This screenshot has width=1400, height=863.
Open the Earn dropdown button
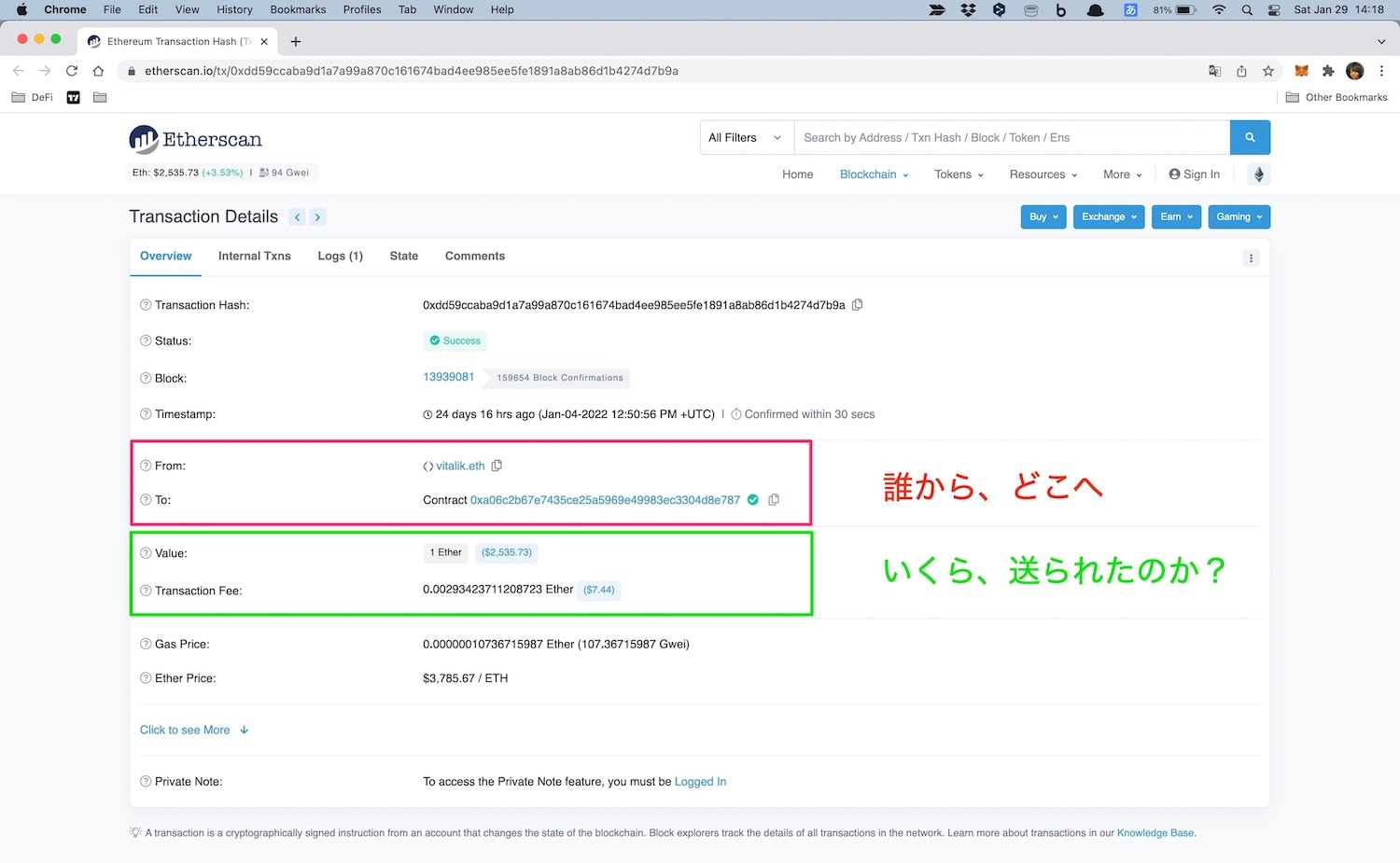pos(1176,216)
